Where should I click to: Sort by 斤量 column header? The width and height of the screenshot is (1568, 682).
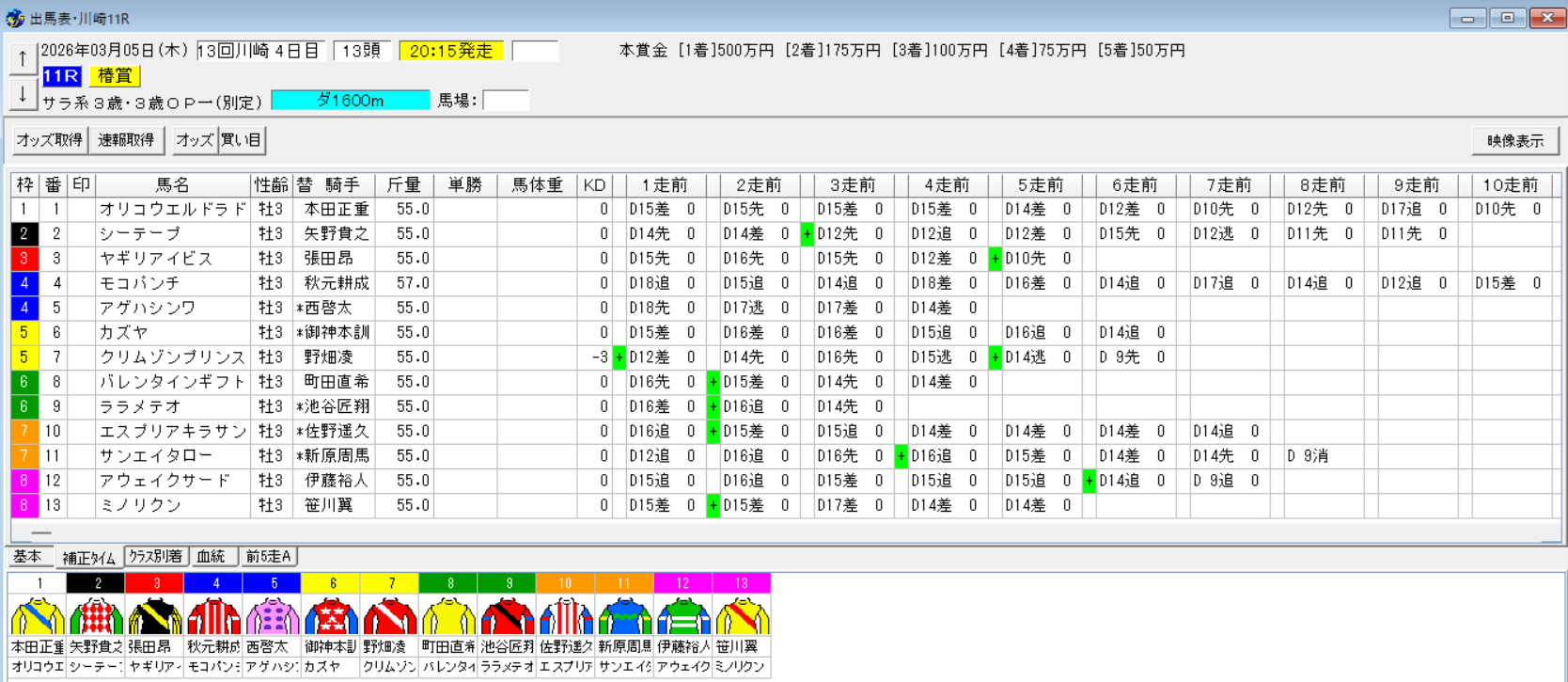[x=404, y=185]
